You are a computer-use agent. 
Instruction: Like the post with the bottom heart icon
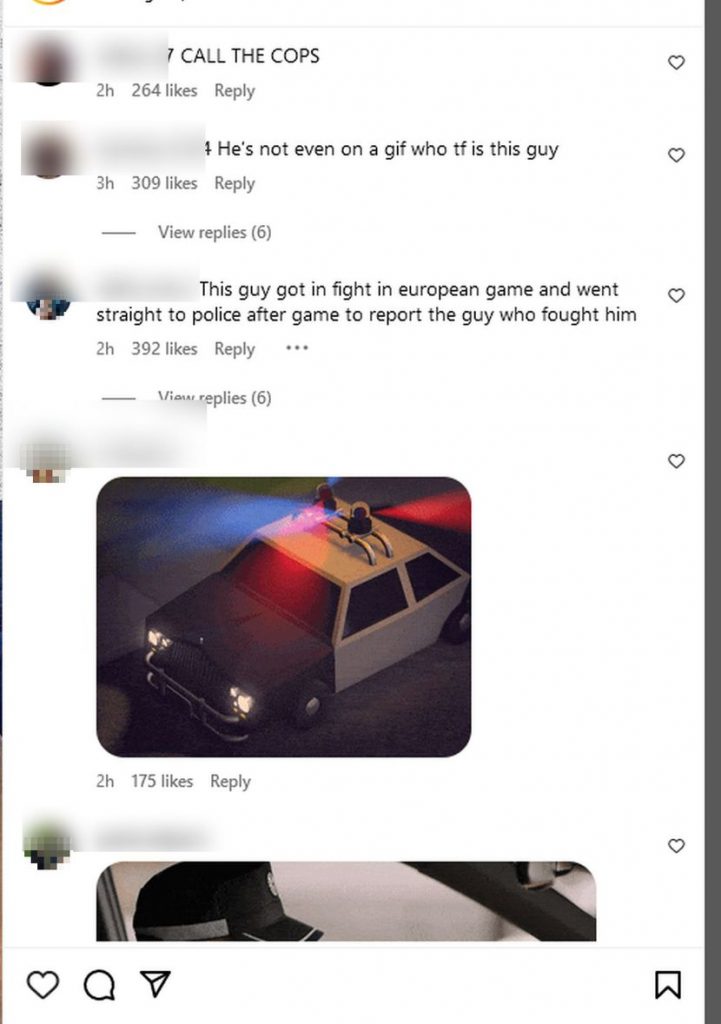tap(43, 985)
